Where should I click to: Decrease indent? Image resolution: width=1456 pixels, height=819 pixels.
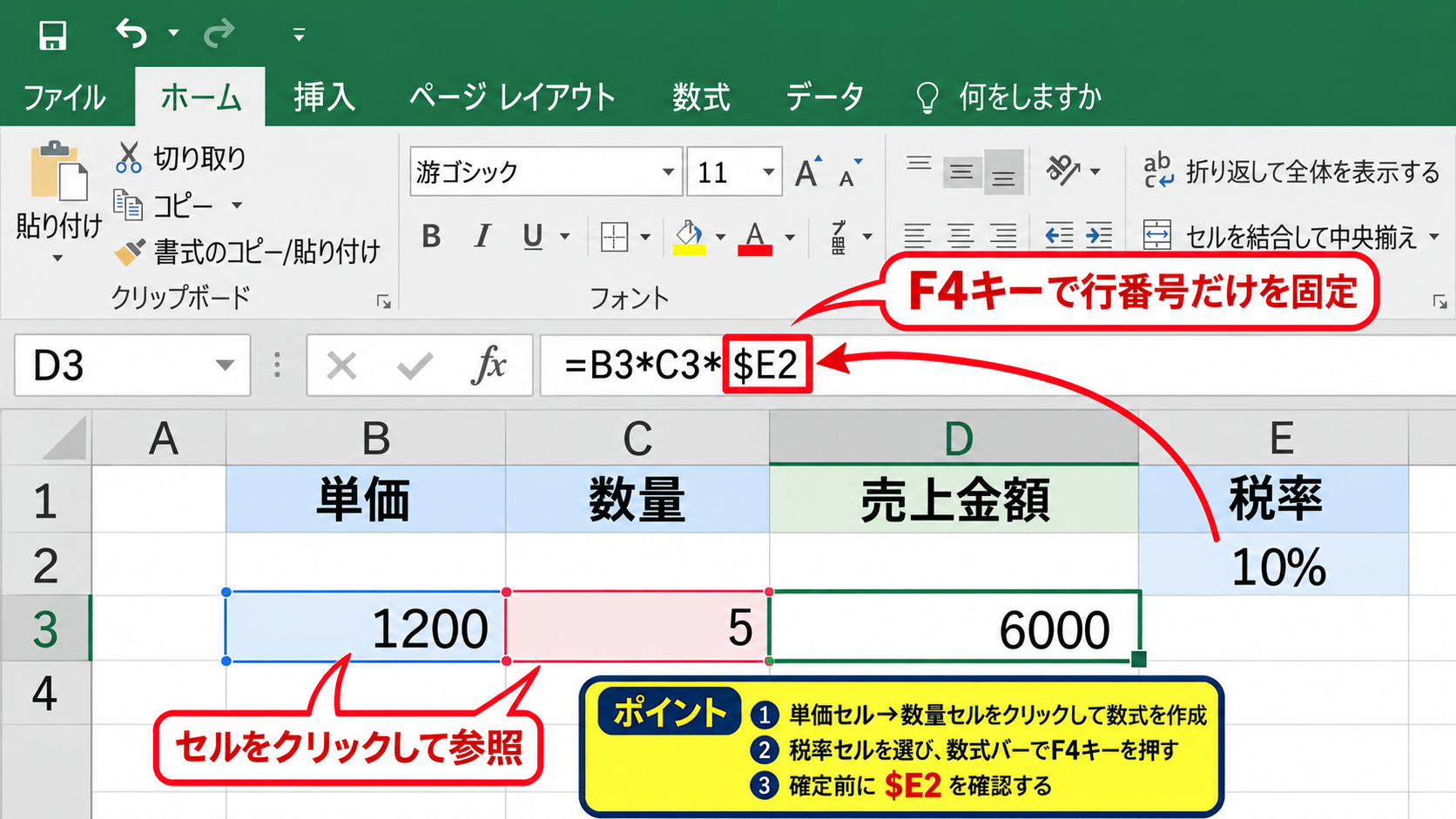[x=1059, y=236]
